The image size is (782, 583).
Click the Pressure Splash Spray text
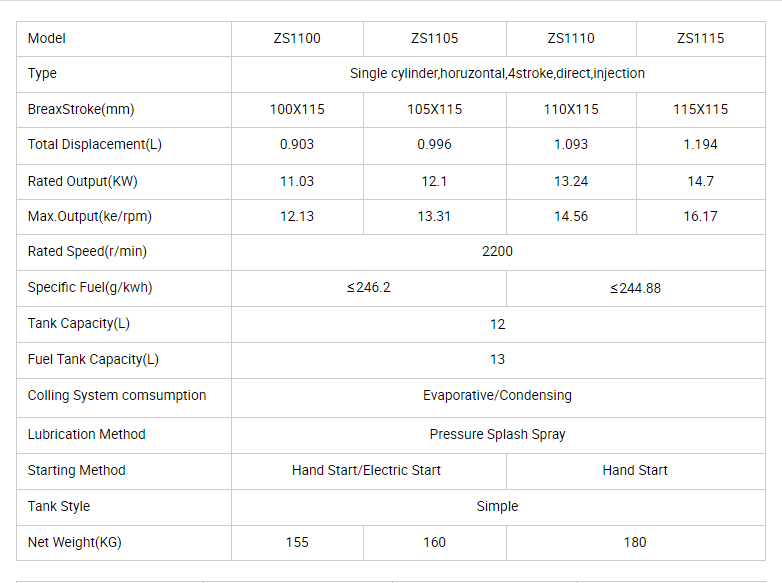tap(497, 434)
